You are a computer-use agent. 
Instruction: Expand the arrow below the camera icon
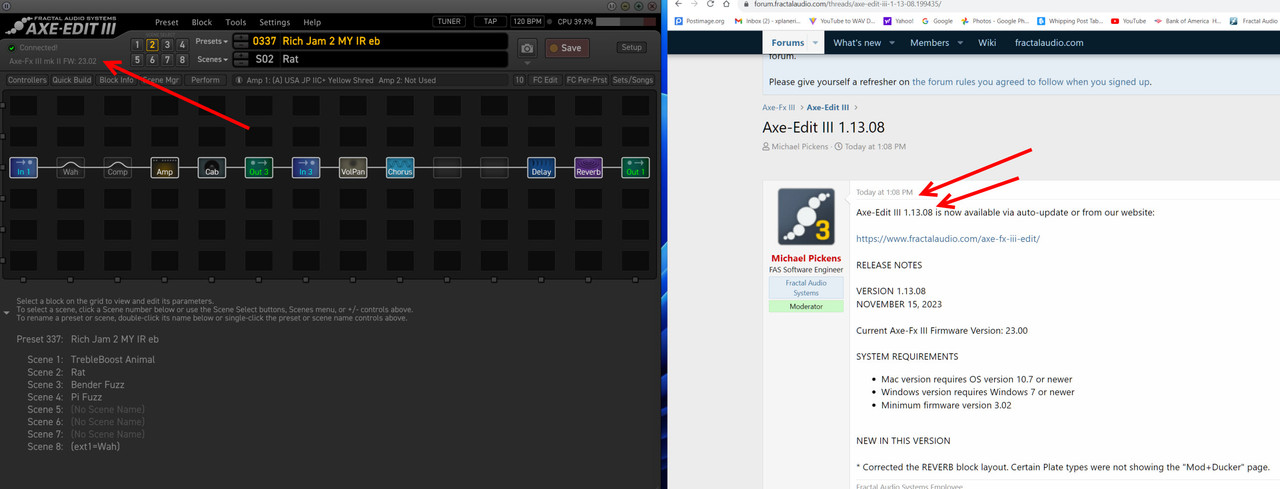[x=527, y=64]
